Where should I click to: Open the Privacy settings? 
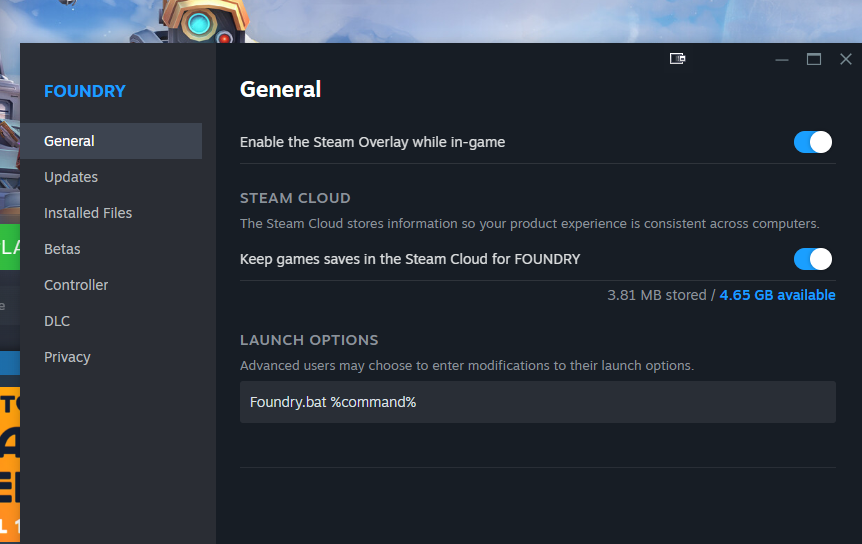pyautogui.click(x=67, y=357)
